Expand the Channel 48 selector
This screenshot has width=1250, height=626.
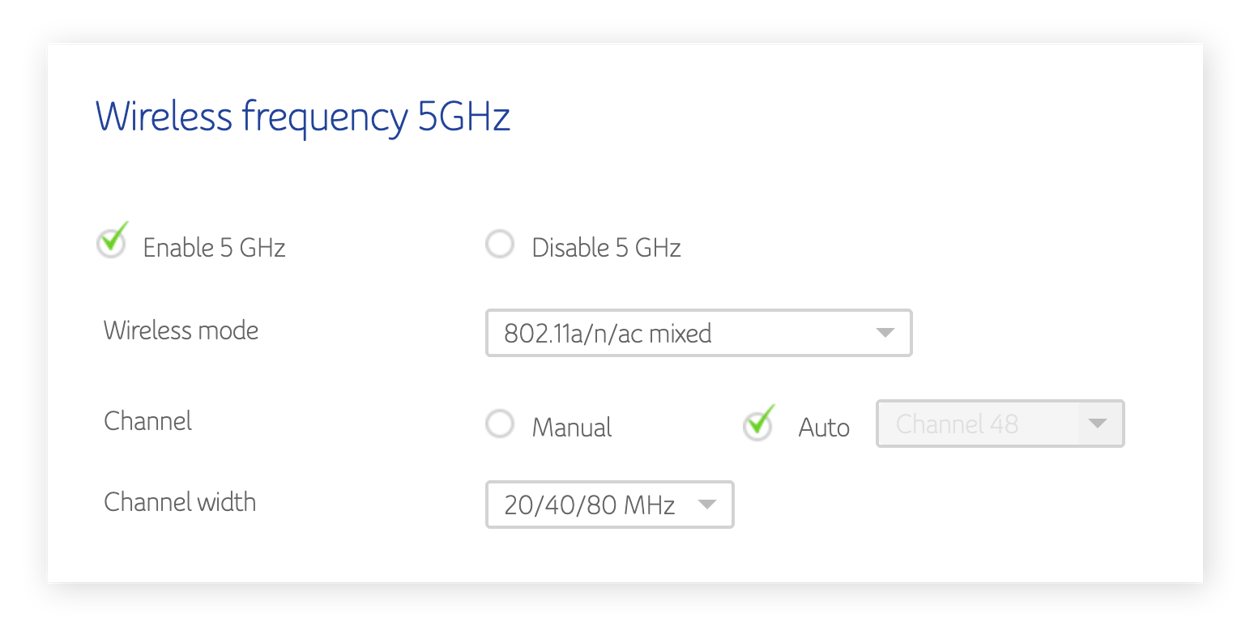click(x=1000, y=424)
